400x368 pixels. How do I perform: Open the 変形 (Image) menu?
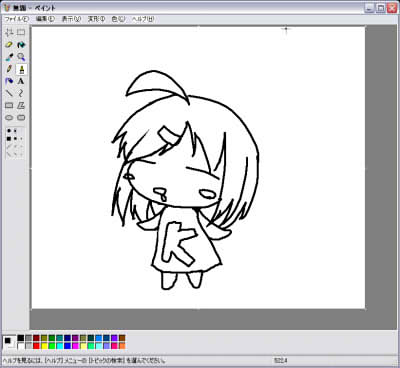tap(96, 19)
